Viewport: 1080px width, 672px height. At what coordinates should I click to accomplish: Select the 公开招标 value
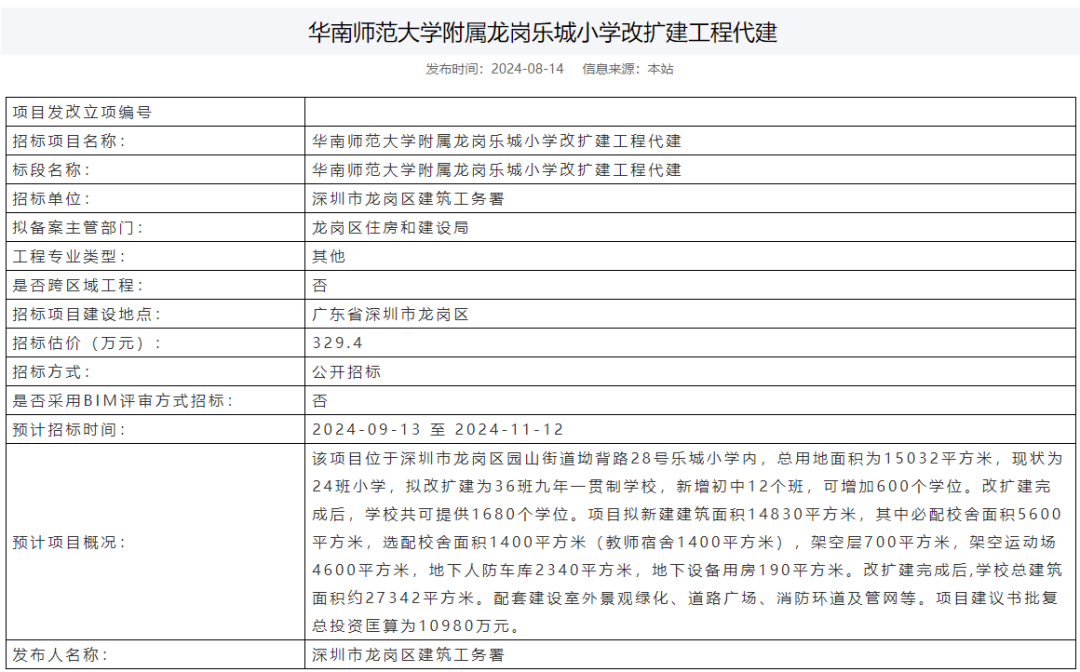(x=346, y=372)
